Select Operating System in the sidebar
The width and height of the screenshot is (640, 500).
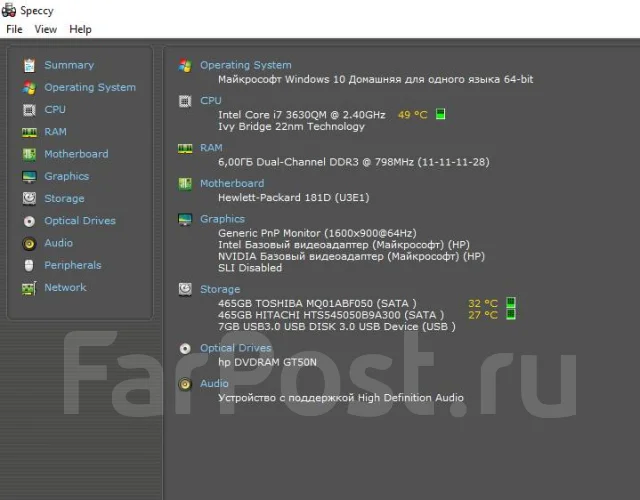point(90,87)
